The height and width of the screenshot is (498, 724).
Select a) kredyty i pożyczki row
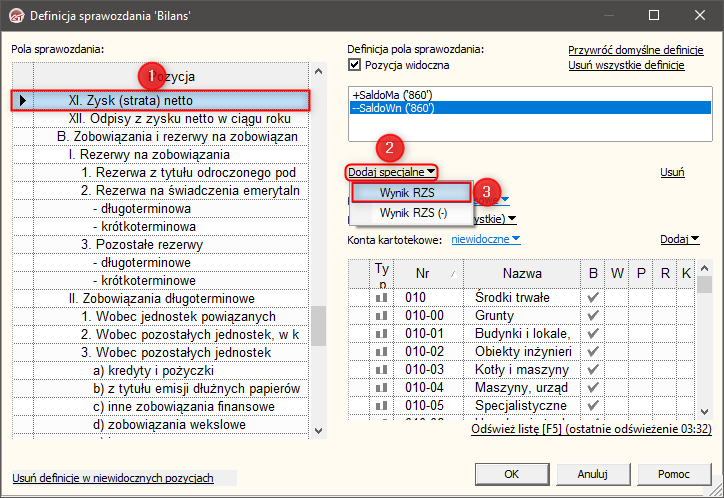pos(160,371)
